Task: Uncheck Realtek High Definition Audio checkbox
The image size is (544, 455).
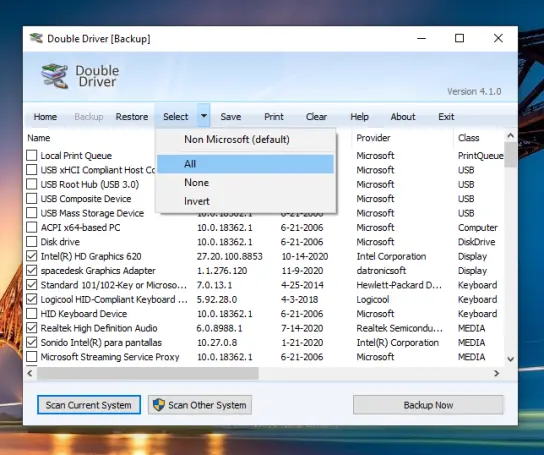Action: click(x=32, y=328)
